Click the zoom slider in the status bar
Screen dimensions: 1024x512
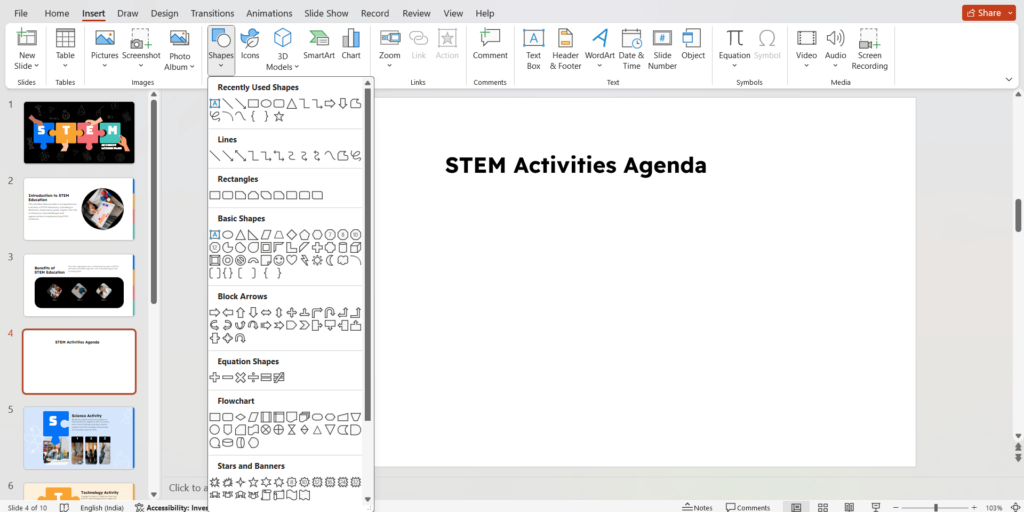pos(935,507)
